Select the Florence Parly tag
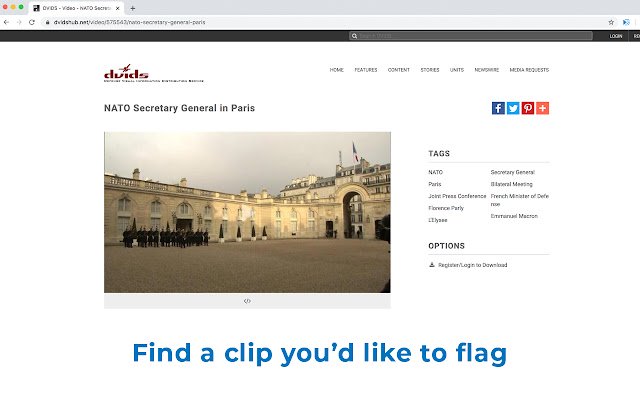This screenshot has width=640, height=400. pos(446,208)
